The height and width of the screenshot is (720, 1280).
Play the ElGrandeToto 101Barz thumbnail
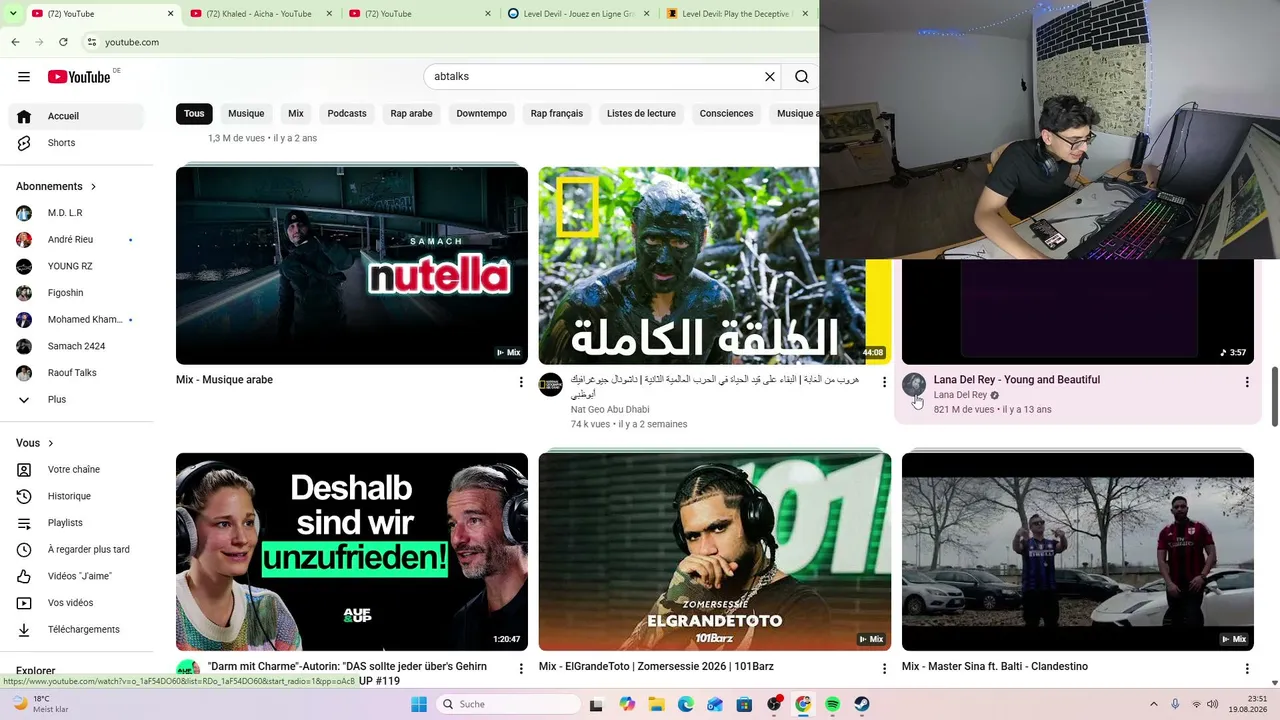click(715, 552)
